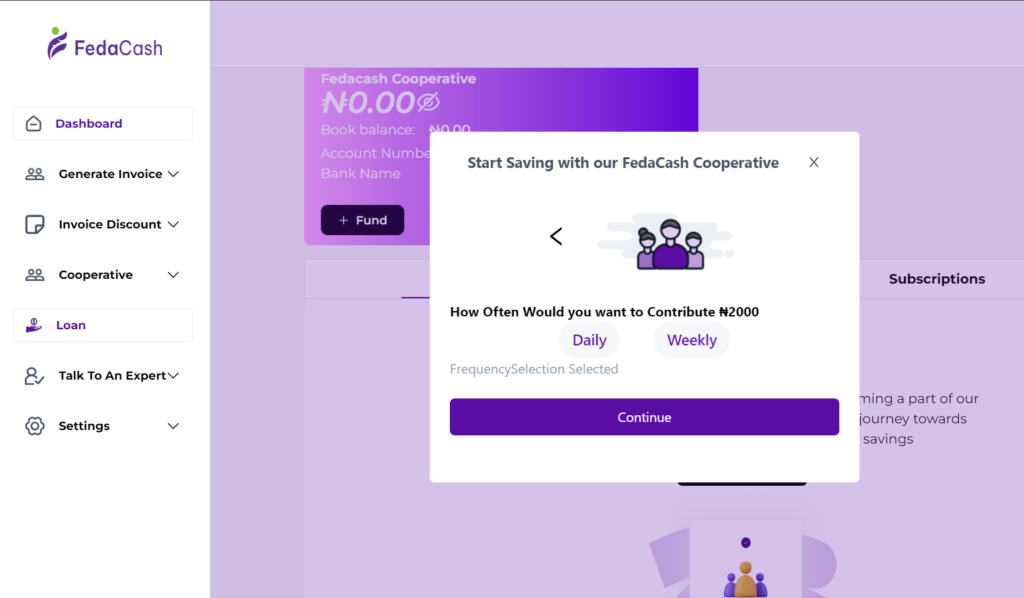Screen dimensions: 1024x598
Task: Expand the Cooperative menu chevron
Action: pos(173,275)
